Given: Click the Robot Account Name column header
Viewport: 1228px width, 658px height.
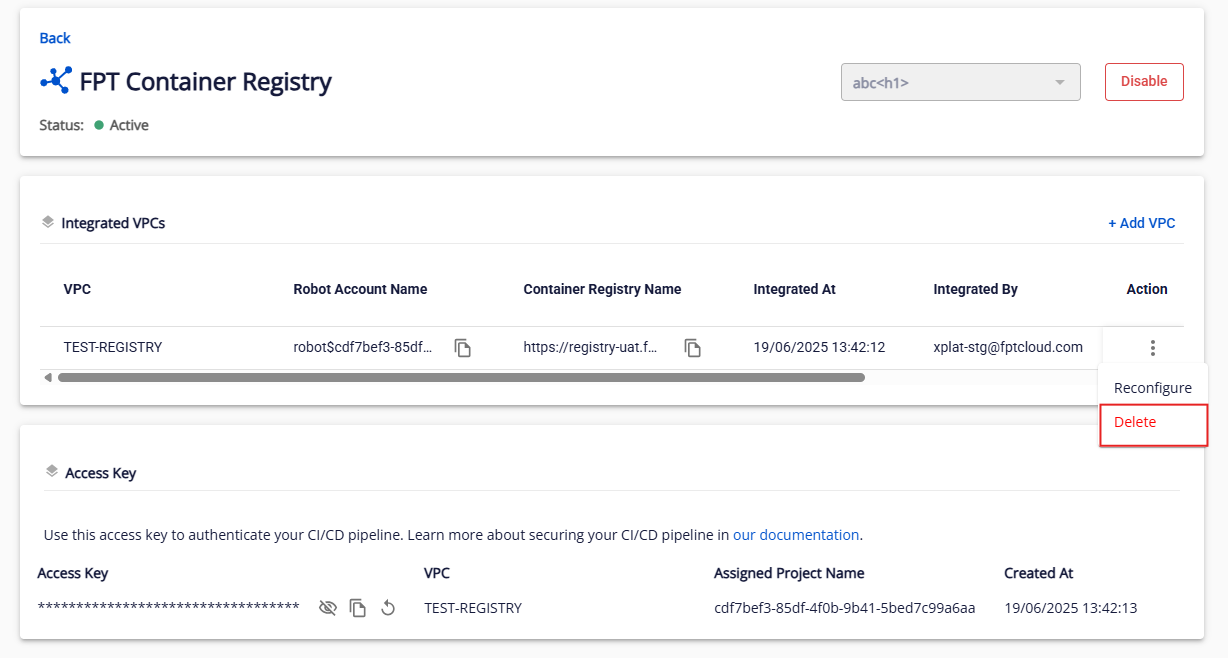Looking at the screenshot, I should [360, 289].
